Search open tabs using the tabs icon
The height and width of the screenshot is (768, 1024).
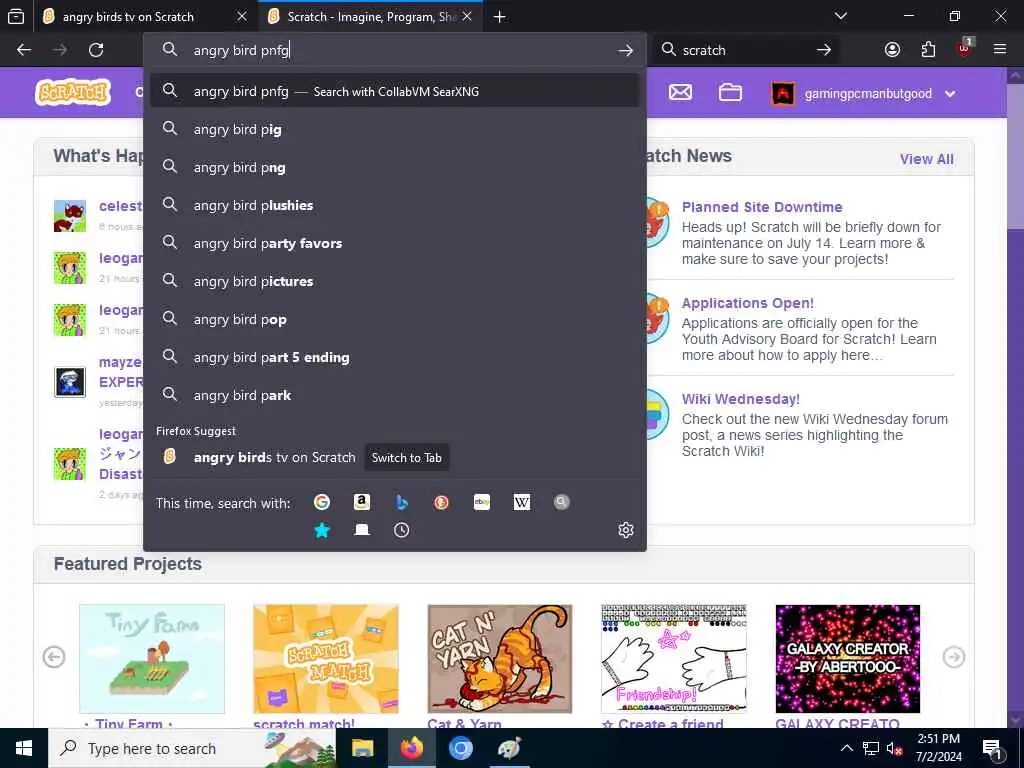tap(362, 530)
